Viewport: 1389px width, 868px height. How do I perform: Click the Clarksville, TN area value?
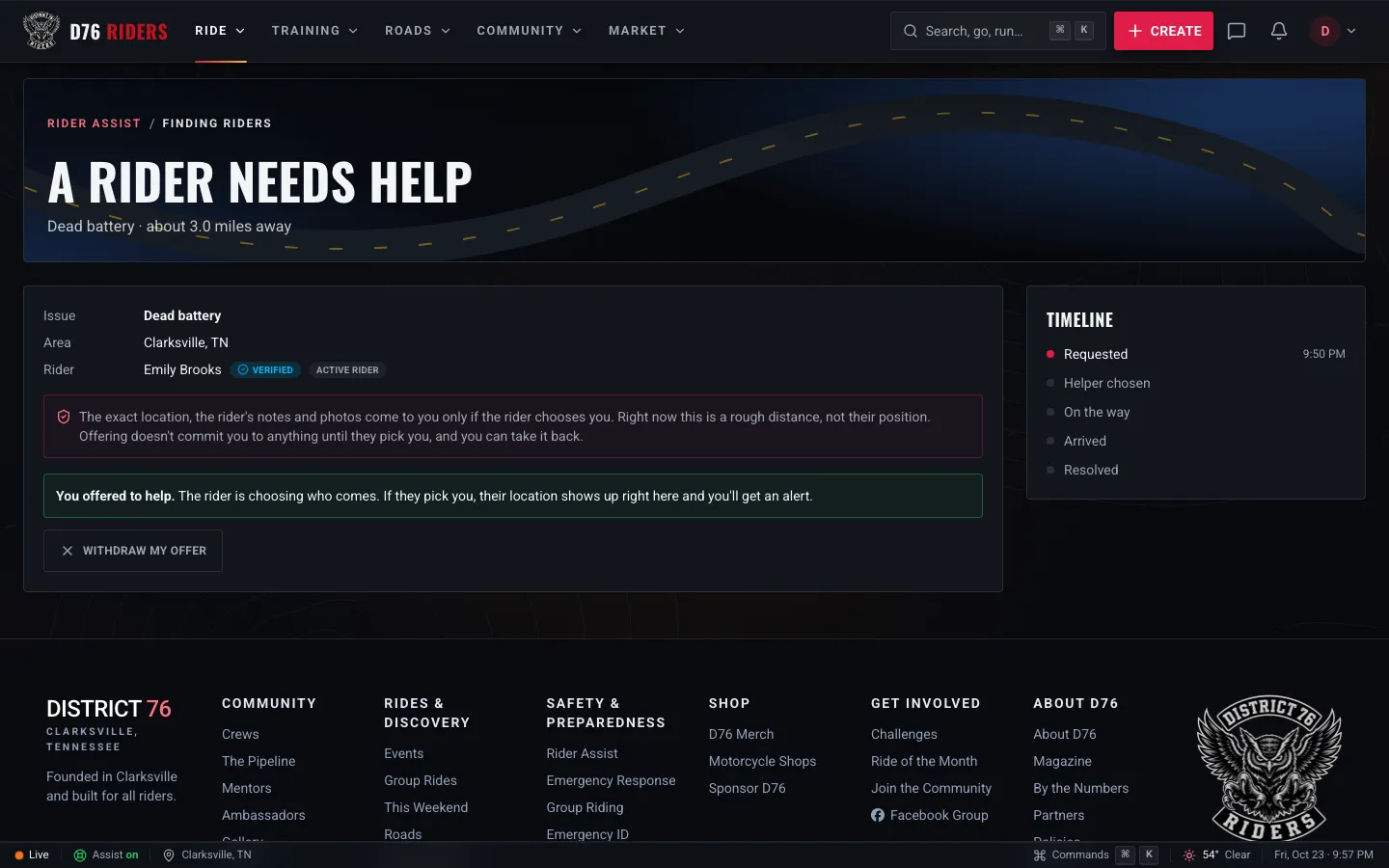pyautogui.click(x=186, y=342)
